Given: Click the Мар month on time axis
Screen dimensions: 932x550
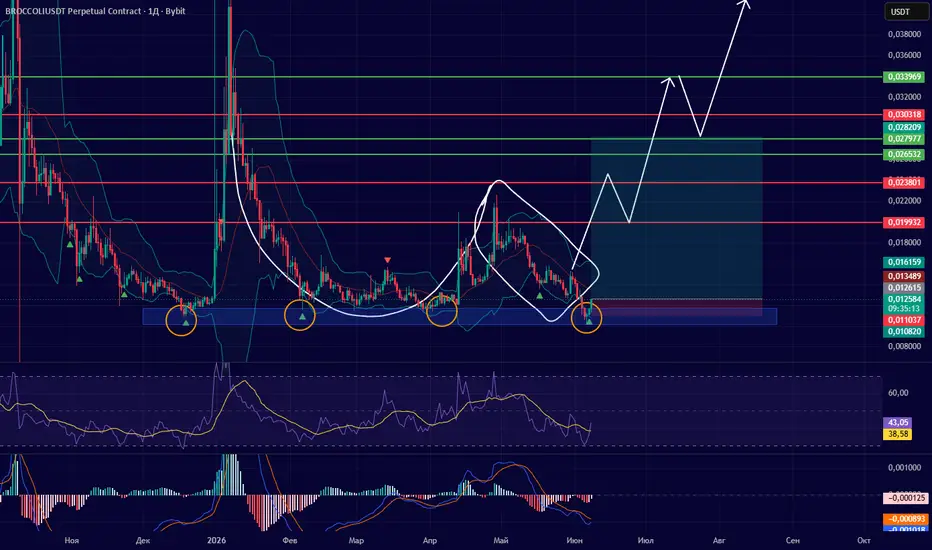Looking at the screenshot, I should coord(356,540).
